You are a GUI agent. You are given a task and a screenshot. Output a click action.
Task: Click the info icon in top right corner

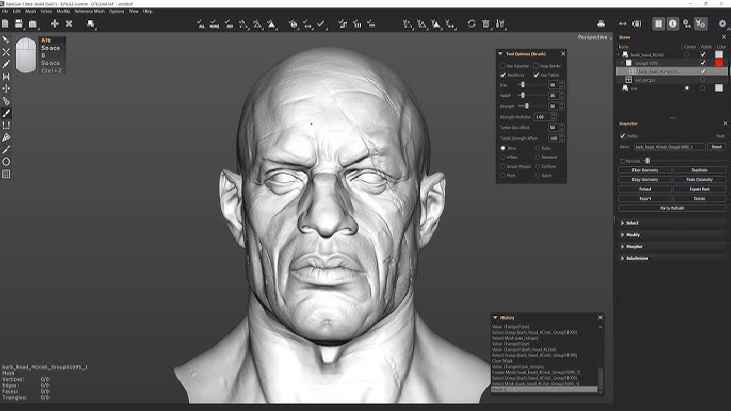[x=673, y=23]
